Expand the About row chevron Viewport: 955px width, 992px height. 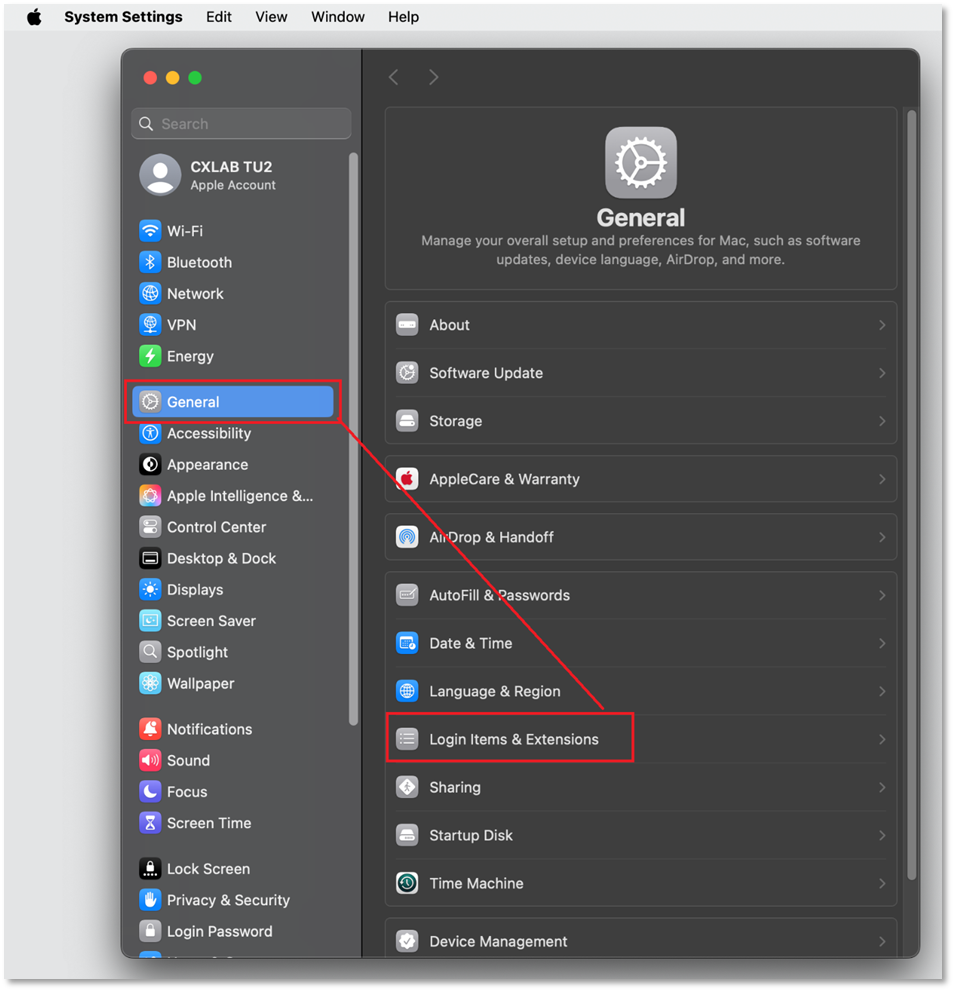[x=882, y=325]
